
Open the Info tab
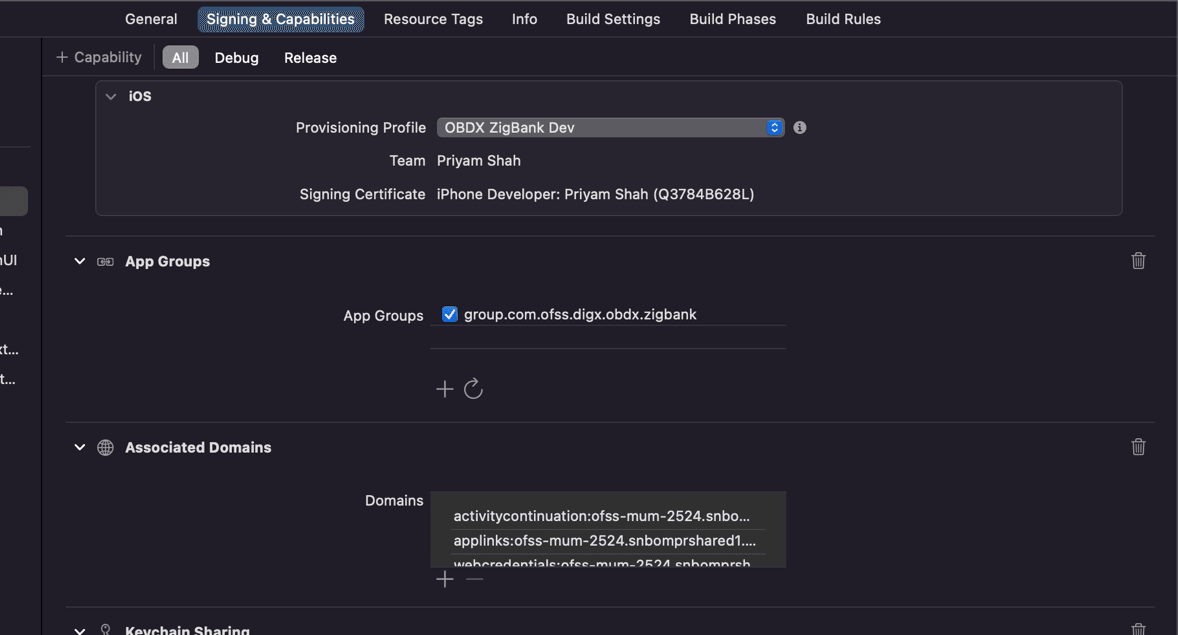pos(524,19)
